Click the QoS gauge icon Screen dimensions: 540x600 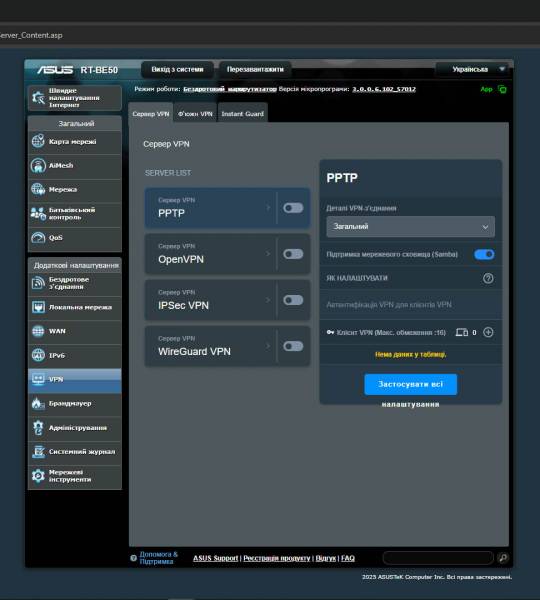click(x=38, y=238)
